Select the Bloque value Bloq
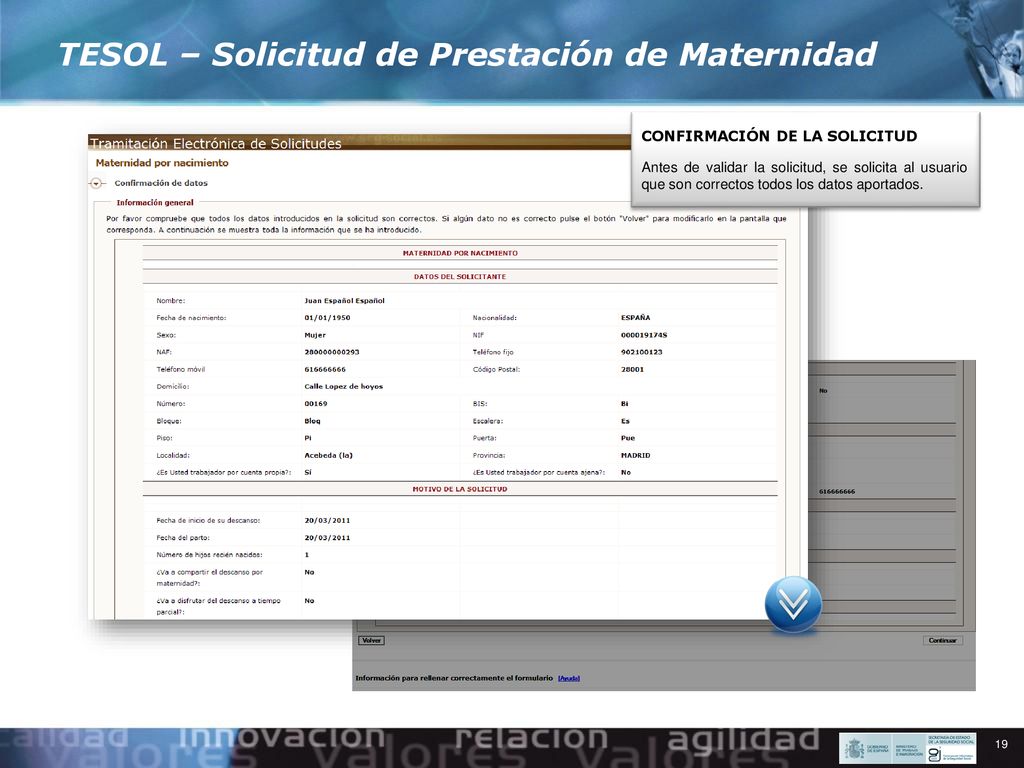Screen dimensions: 1024x768 click(312, 421)
